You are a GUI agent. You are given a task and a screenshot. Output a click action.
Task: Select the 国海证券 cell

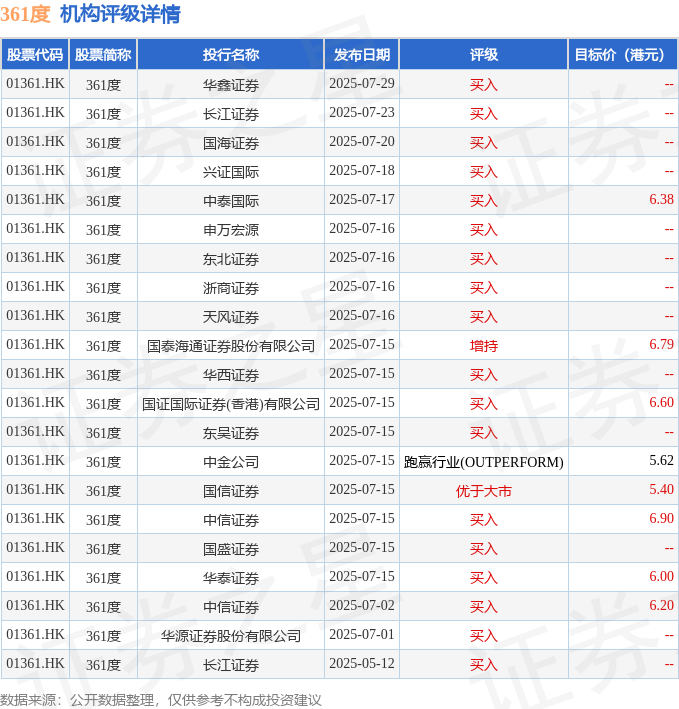click(x=231, y=143)
